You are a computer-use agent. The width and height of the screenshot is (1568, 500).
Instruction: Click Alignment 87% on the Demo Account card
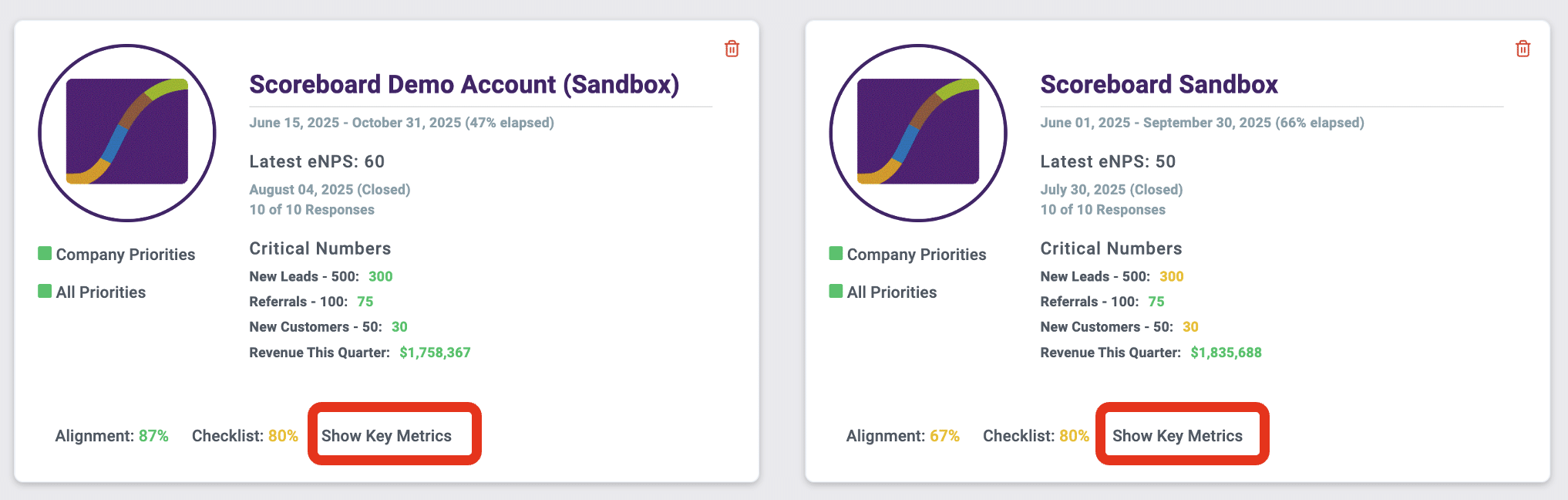(x=112, y=436)
